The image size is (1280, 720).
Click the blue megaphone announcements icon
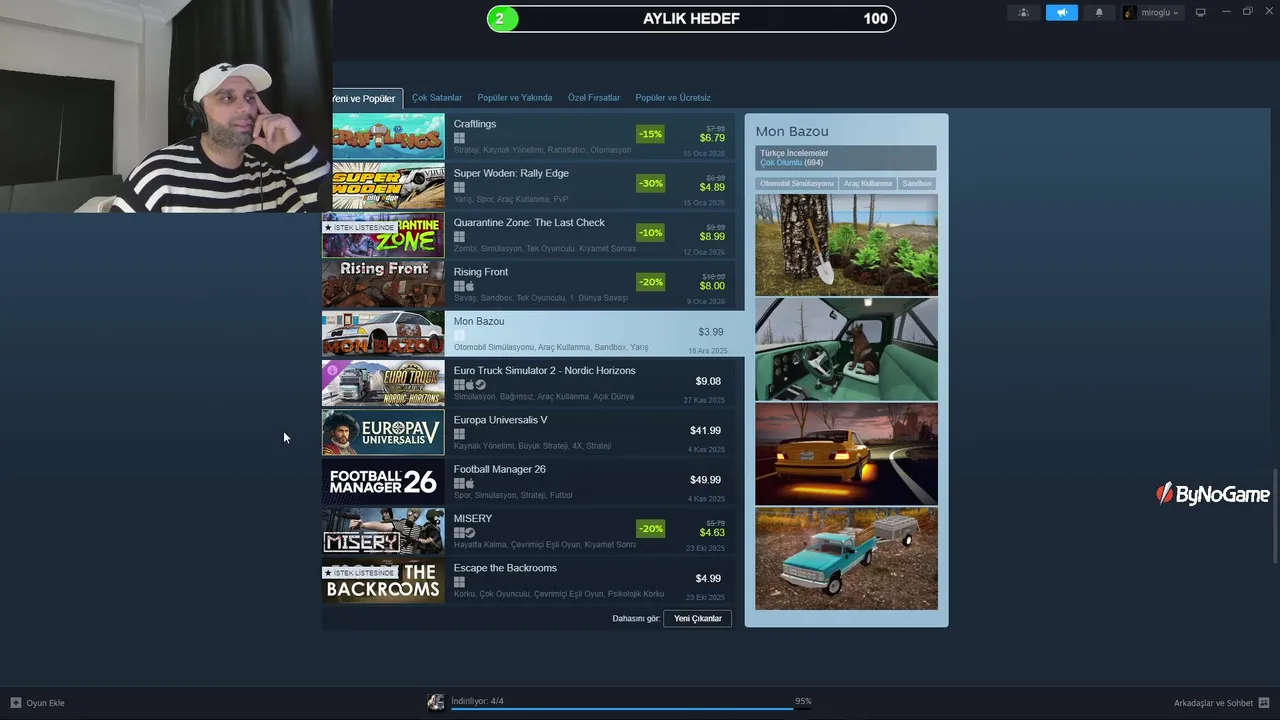[1062, 13]
